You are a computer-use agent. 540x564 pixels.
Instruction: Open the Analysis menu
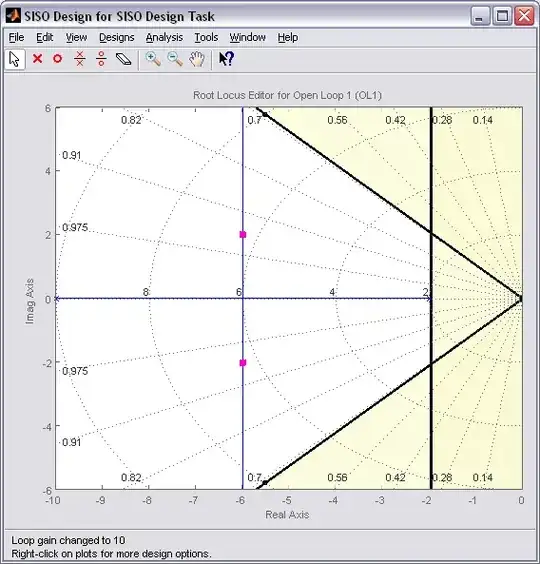point(164,37)
